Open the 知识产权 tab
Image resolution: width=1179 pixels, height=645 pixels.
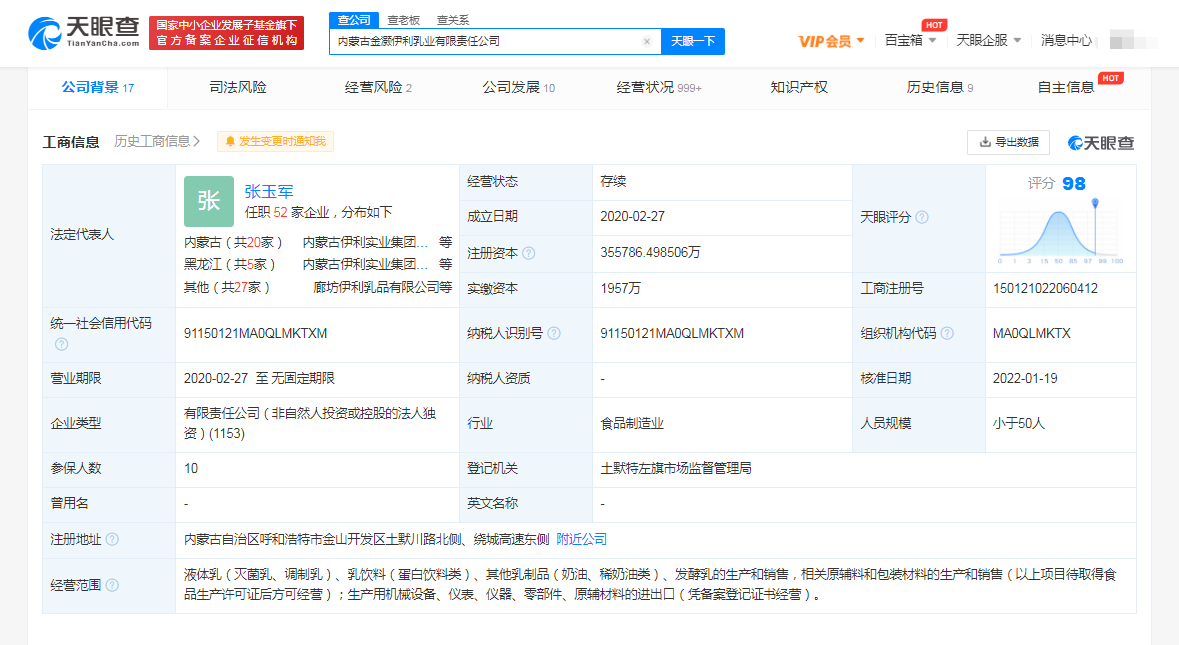(799, 88)
